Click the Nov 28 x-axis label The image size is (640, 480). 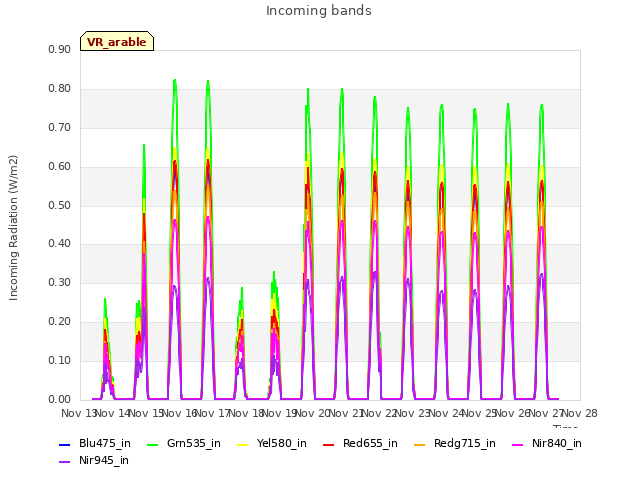pyautogui.click(x=580, y=413)
